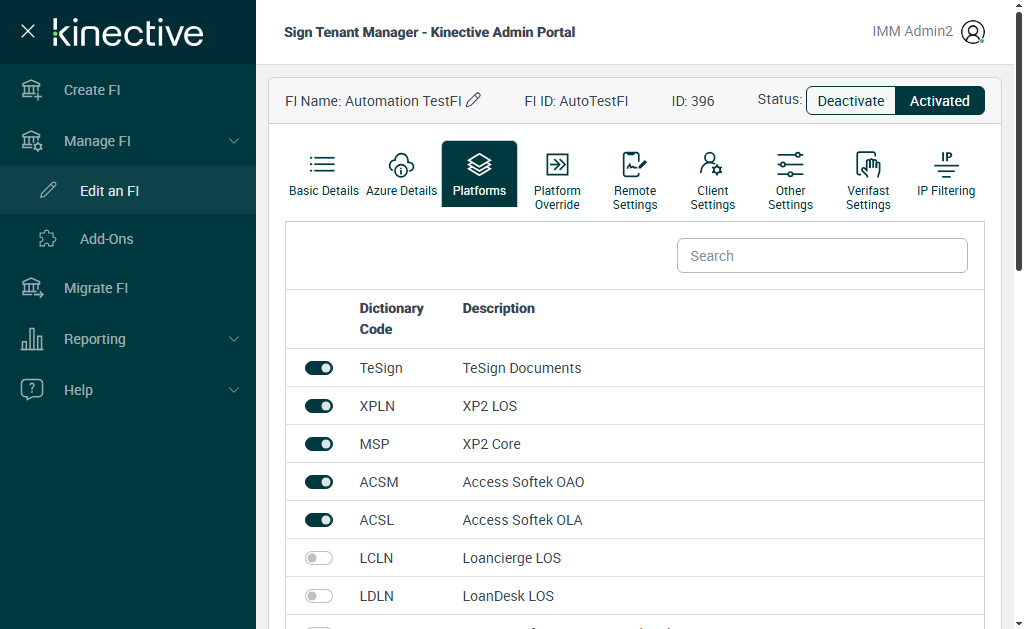Turn off the Access Softek OAO toggle

pyautogui.click(x=319, y=482)
